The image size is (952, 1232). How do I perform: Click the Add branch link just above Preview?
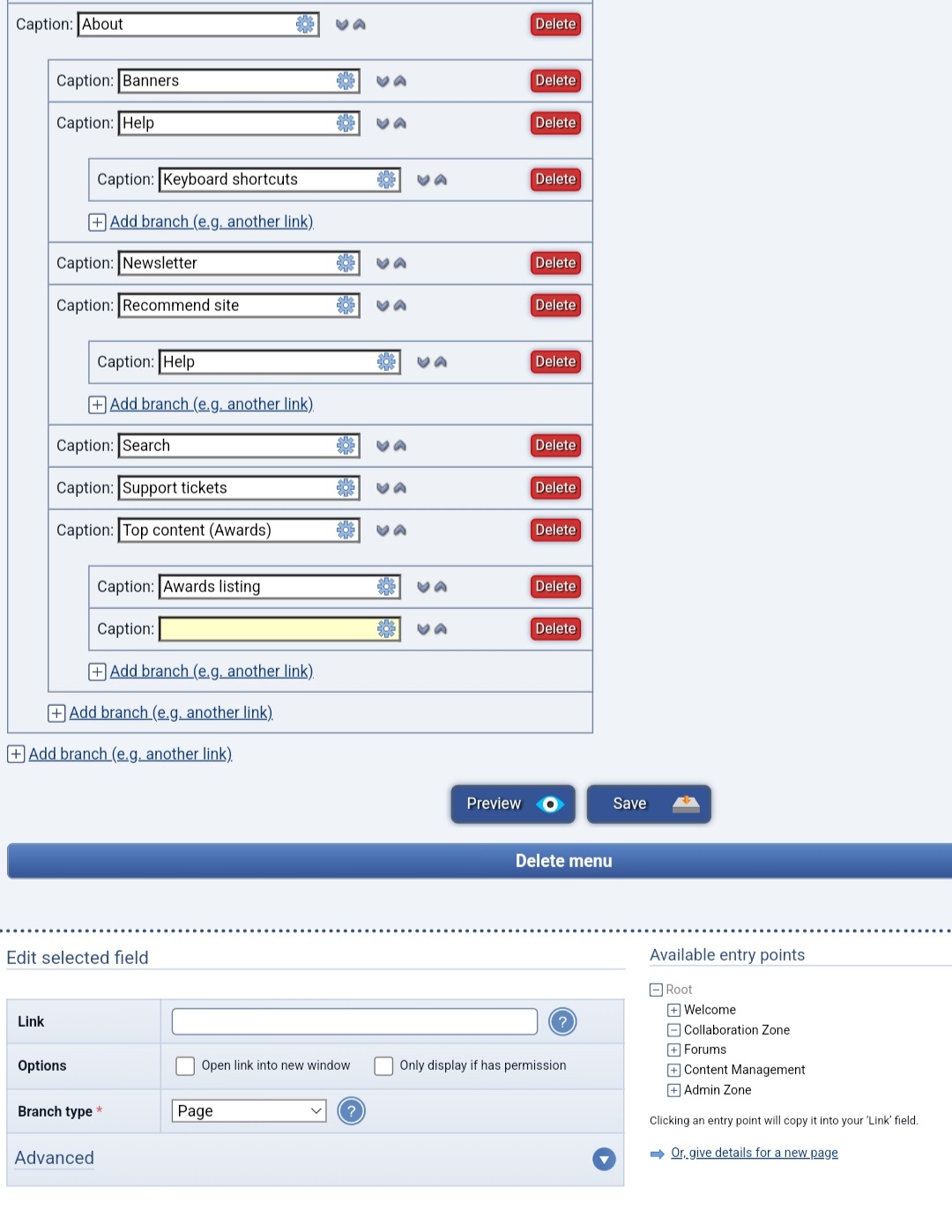(x=130, y=754)
